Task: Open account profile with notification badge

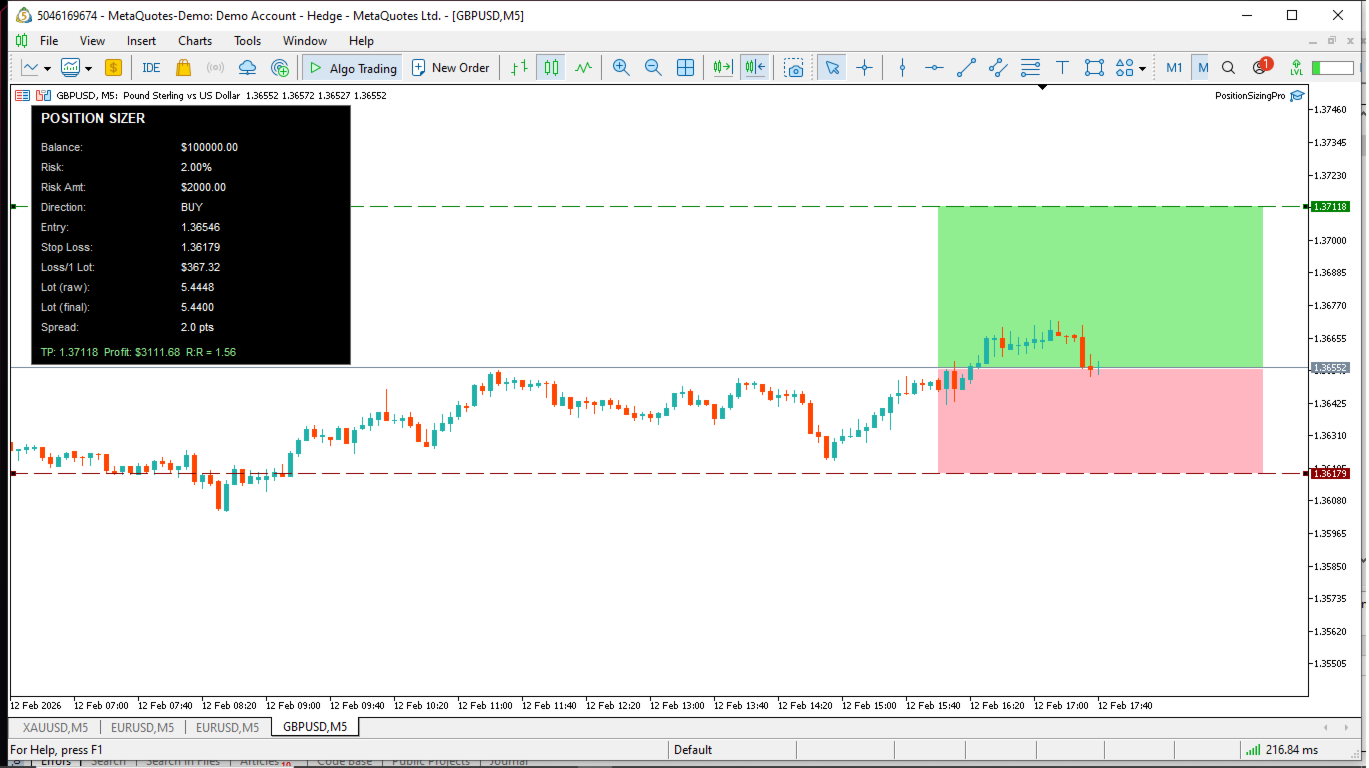Action: click(x=1261, y=67)
